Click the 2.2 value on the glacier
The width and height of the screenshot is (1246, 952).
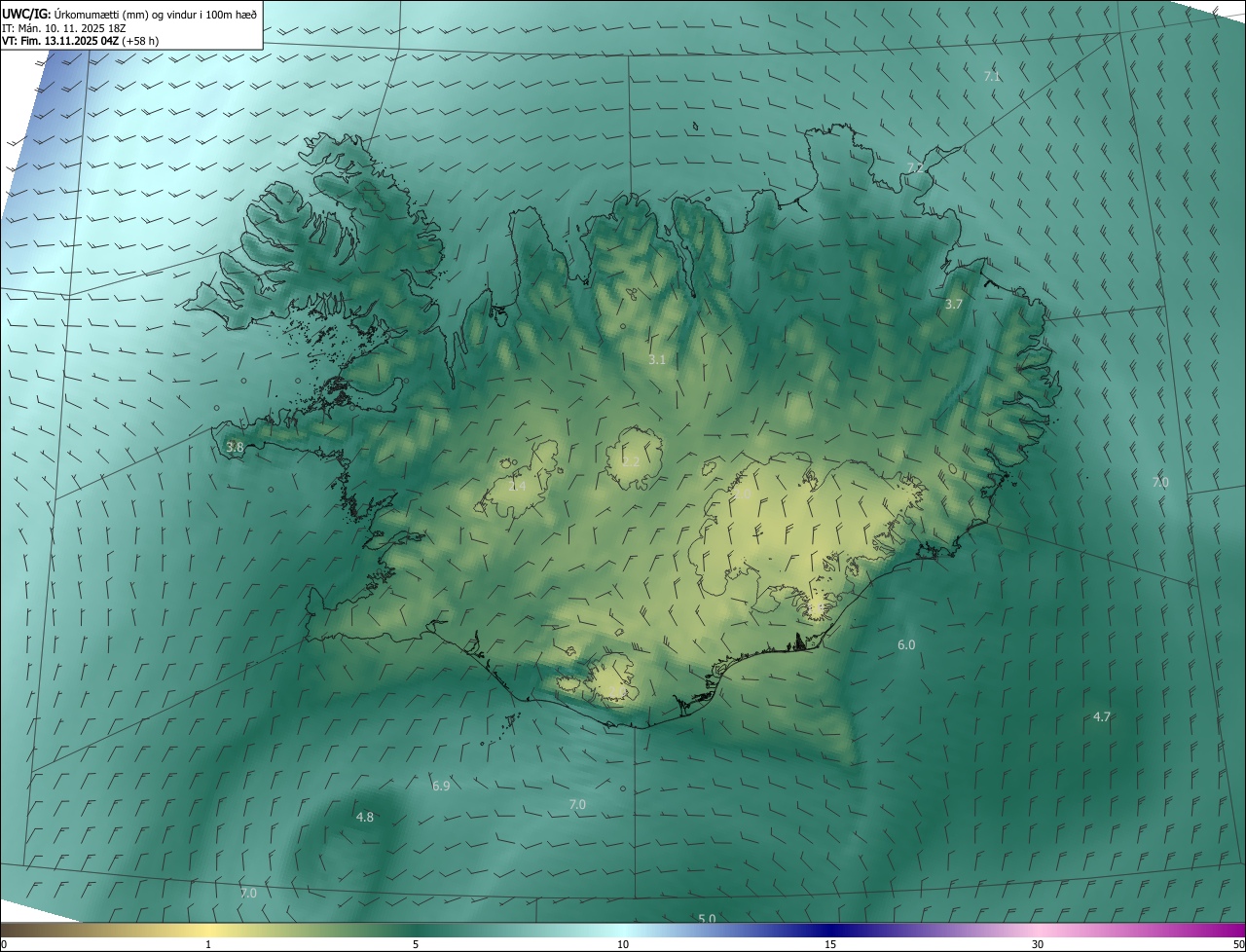pos(631,461)
